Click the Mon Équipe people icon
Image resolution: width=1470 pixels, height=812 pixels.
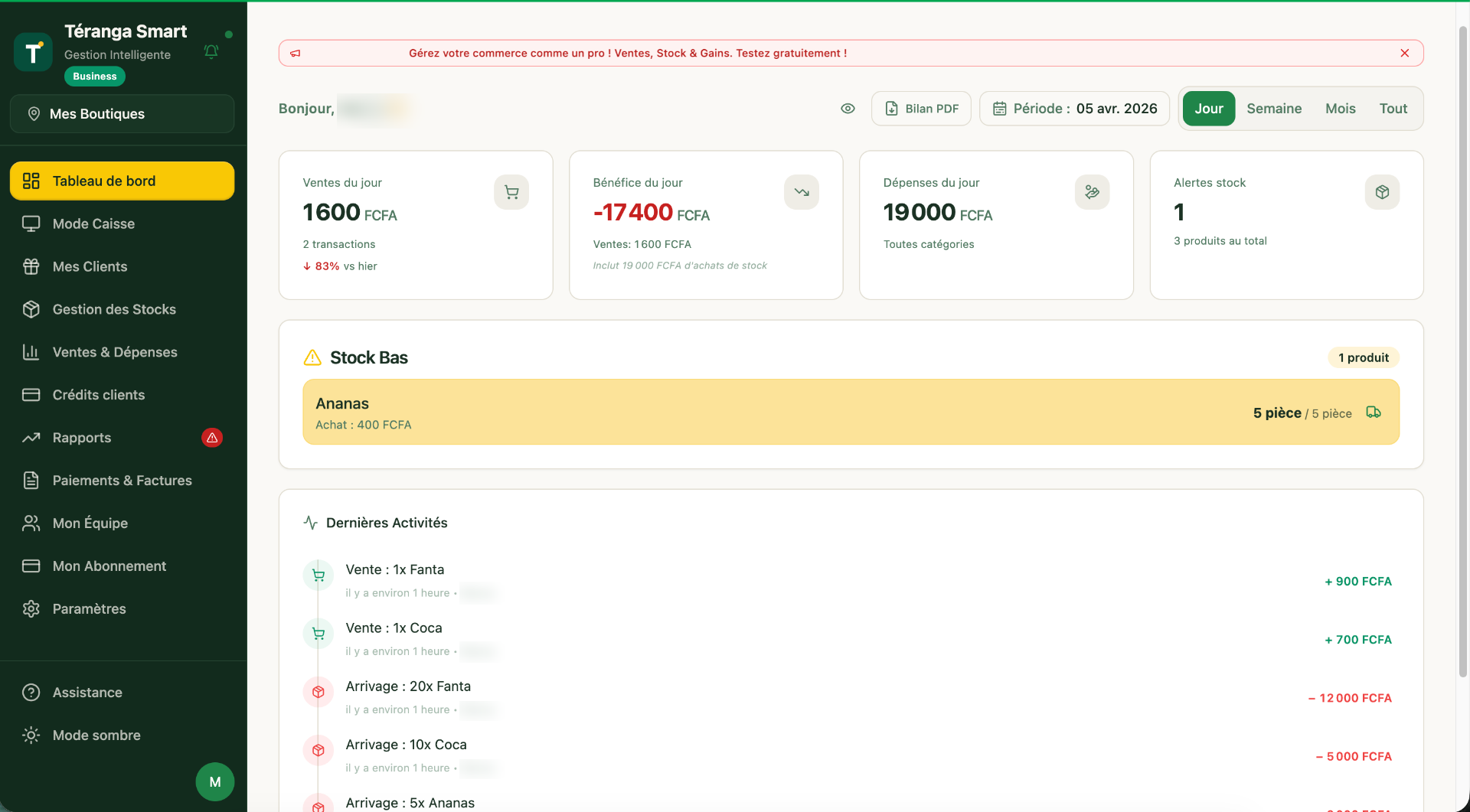[x=31, y=523]
